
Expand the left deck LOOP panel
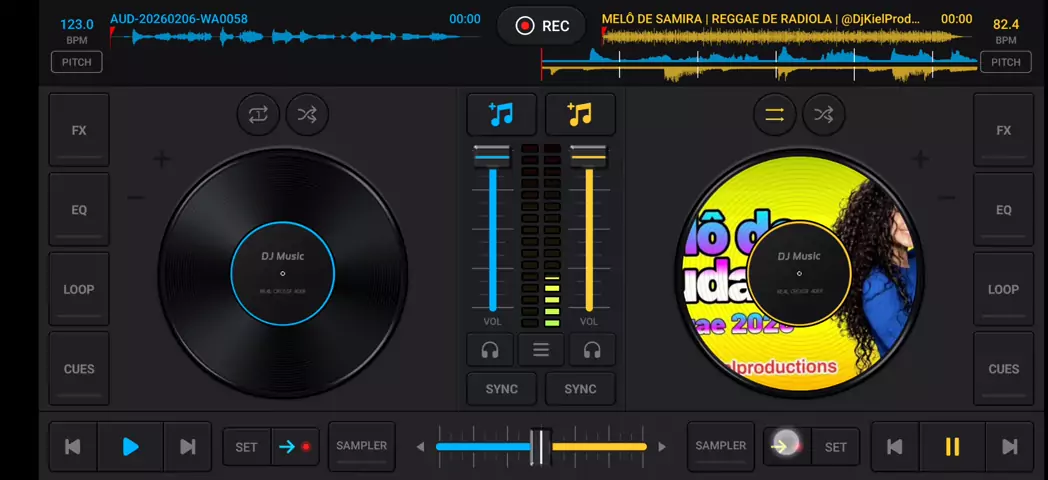(x=79, y=289)
